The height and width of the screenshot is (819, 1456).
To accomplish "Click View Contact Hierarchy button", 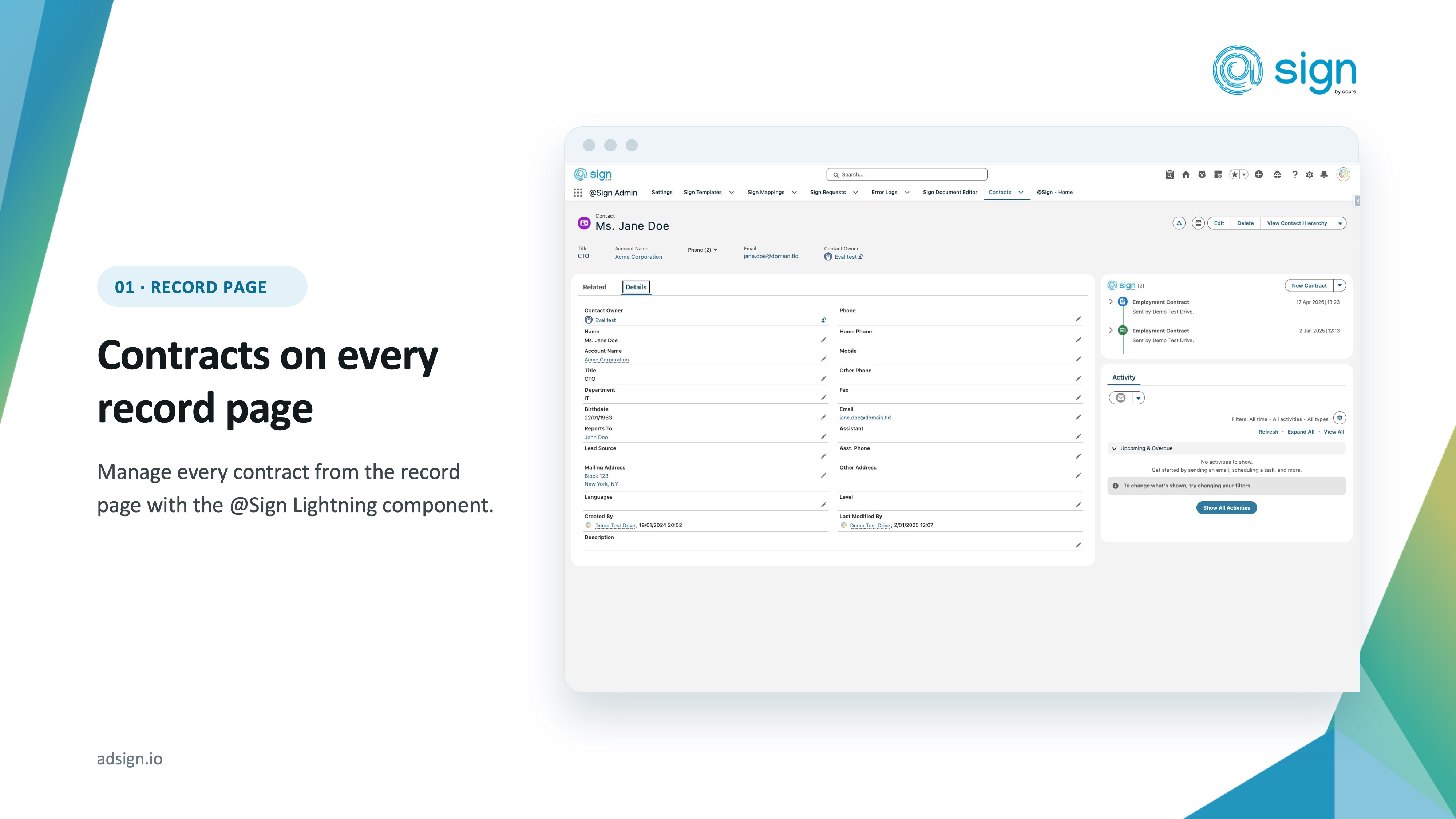I will click(1297, 223).
